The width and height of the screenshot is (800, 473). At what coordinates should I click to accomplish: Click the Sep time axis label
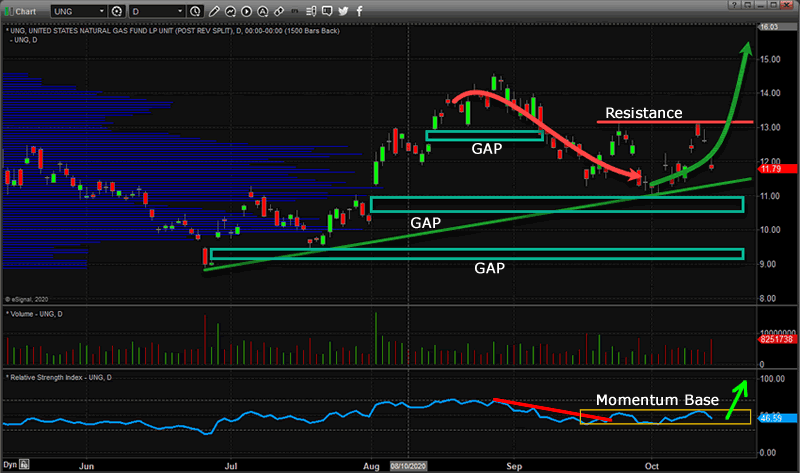pos(514,466)
